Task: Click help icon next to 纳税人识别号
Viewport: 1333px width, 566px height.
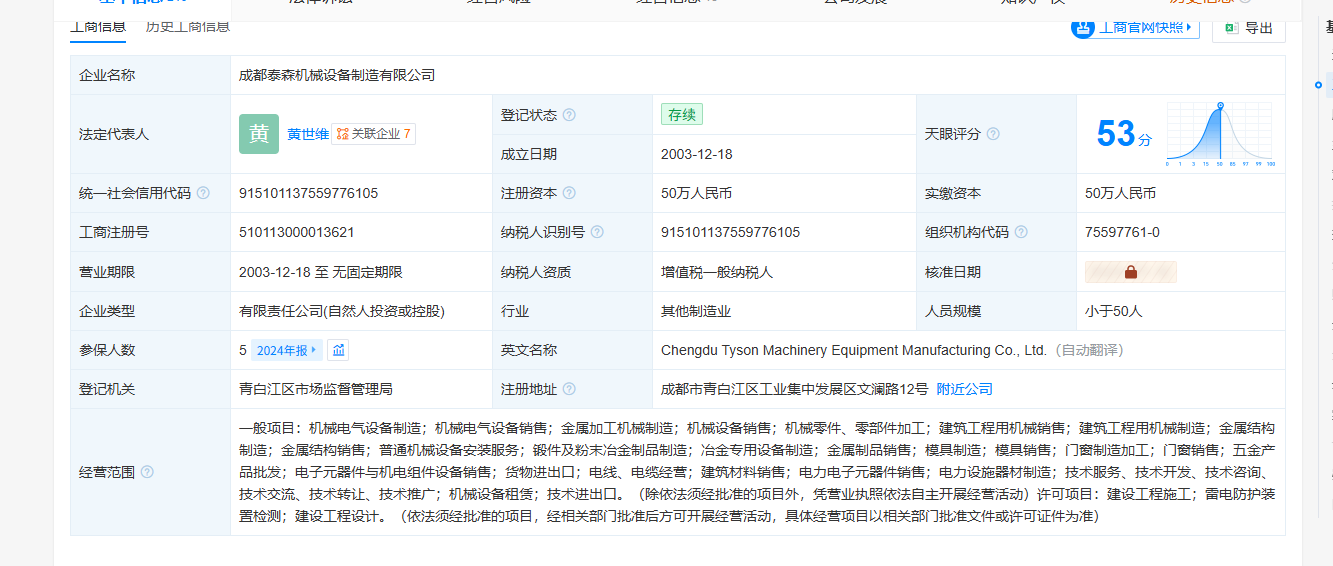Action: coord(597,232)
